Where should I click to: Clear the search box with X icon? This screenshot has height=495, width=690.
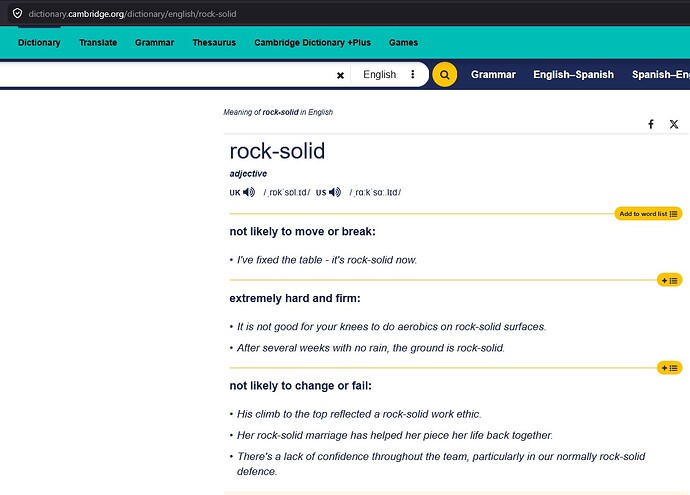[x=340, y=75]
